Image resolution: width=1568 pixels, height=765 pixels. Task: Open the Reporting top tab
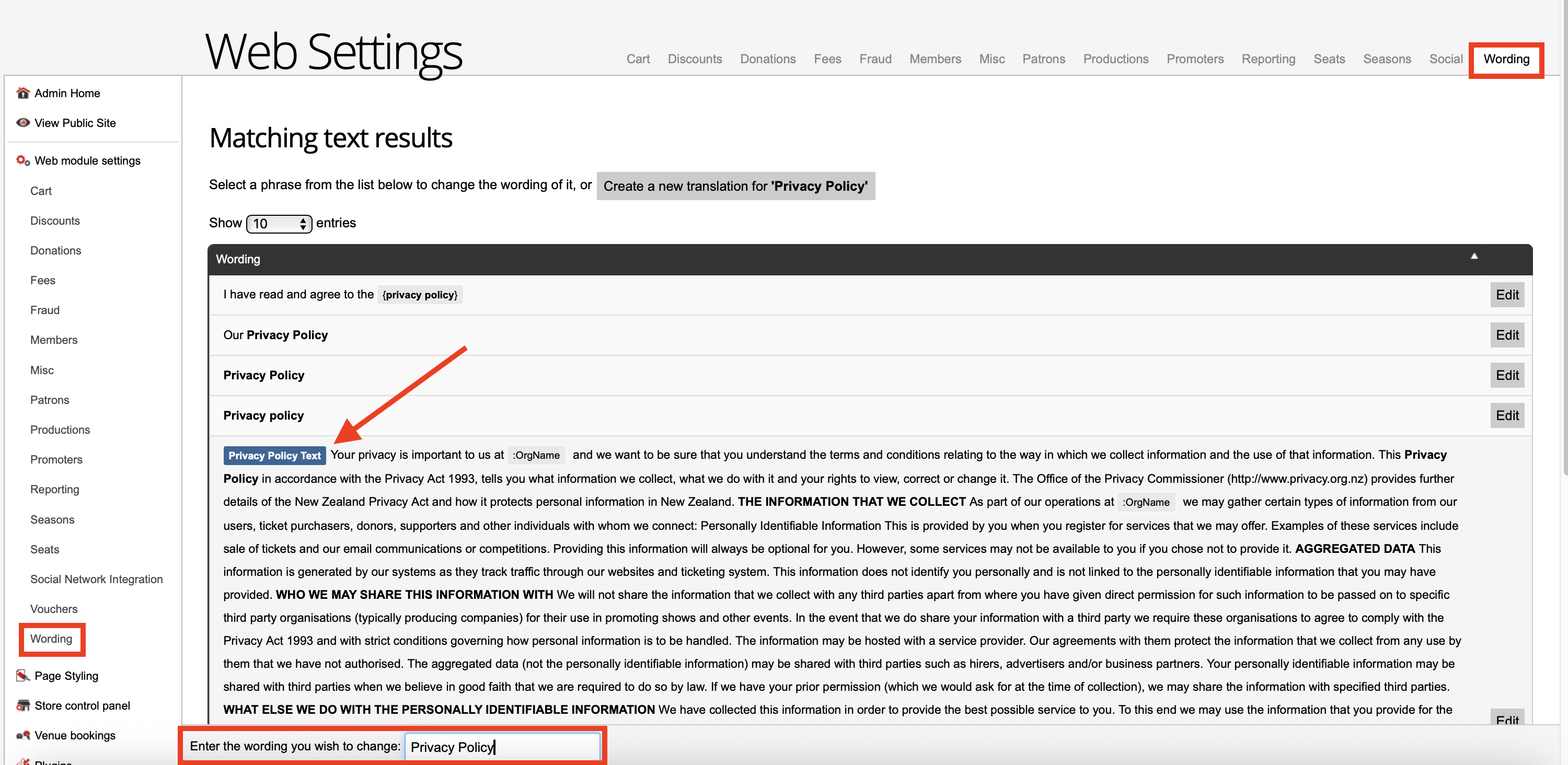tap(1268, 59)
